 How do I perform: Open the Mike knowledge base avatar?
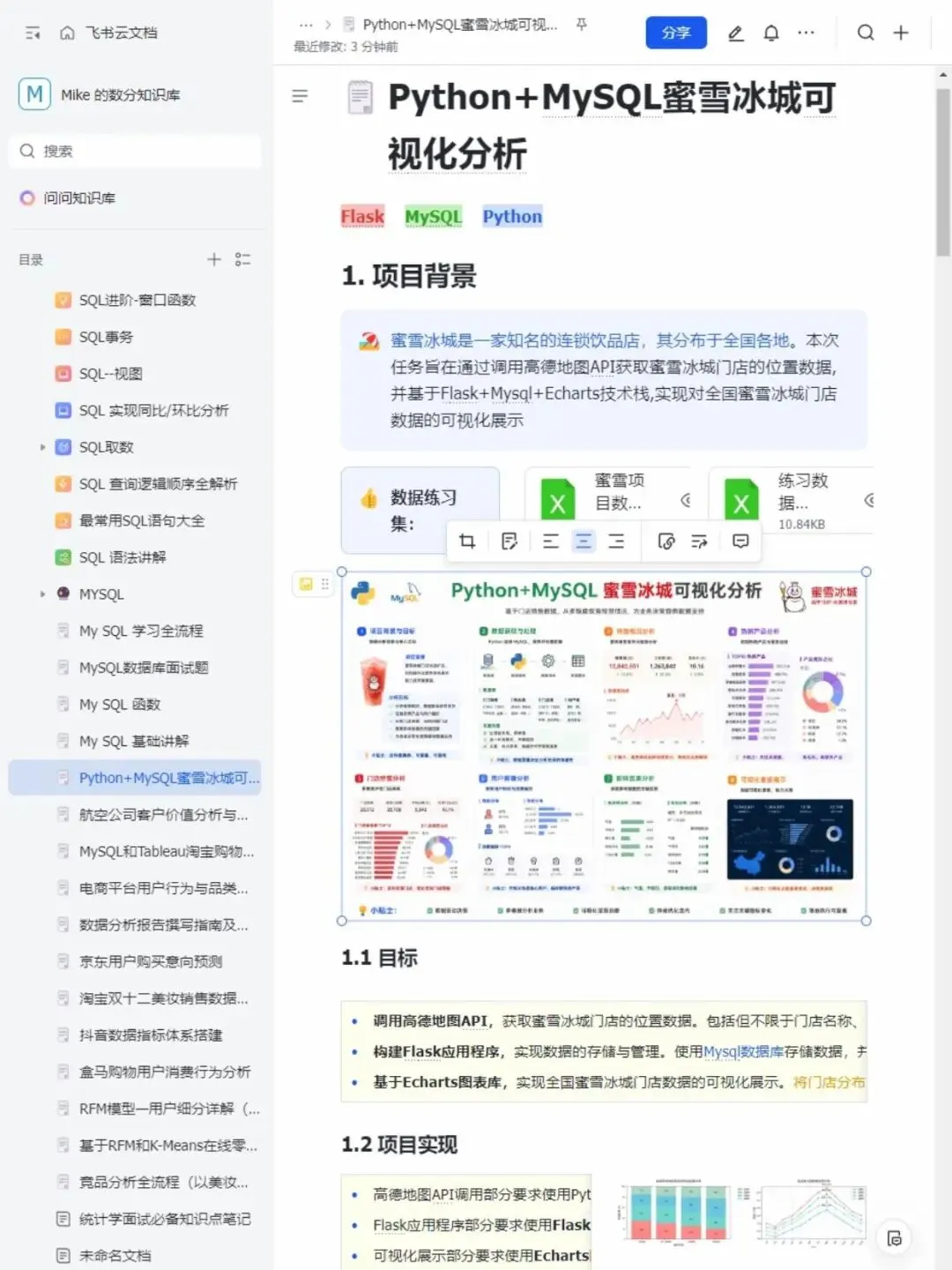tap(34, 94)
